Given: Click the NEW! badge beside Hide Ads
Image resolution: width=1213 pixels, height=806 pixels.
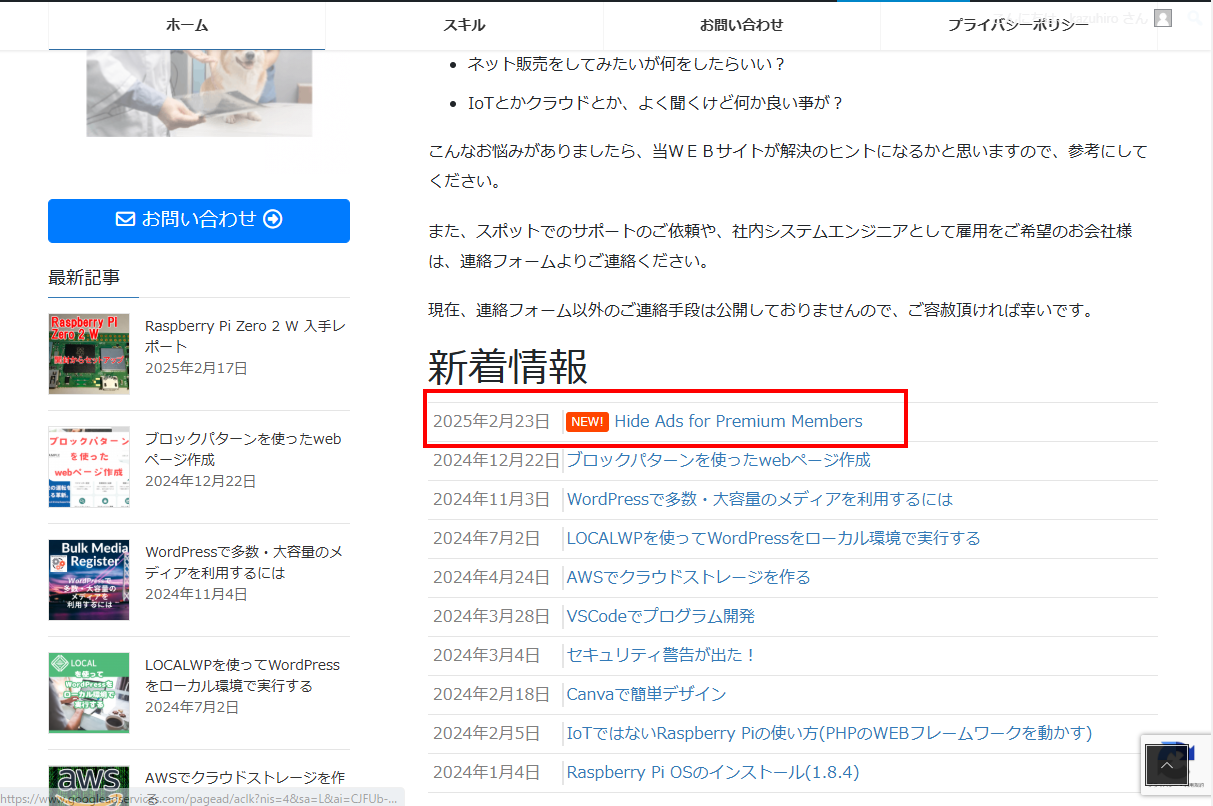Looking at the screenshot, I should click(x=587, y=422).
